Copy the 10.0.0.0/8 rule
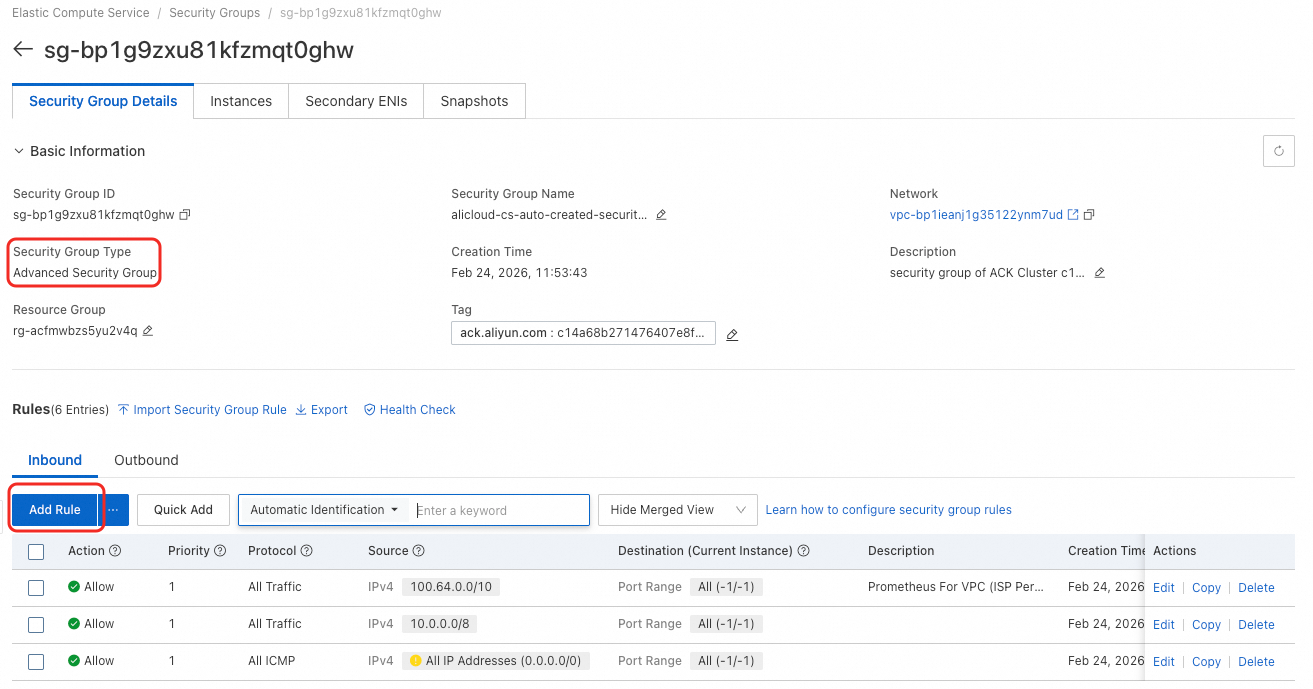Image resolution: width=1313 pixels, height=689 pixels. [1206, 625]
